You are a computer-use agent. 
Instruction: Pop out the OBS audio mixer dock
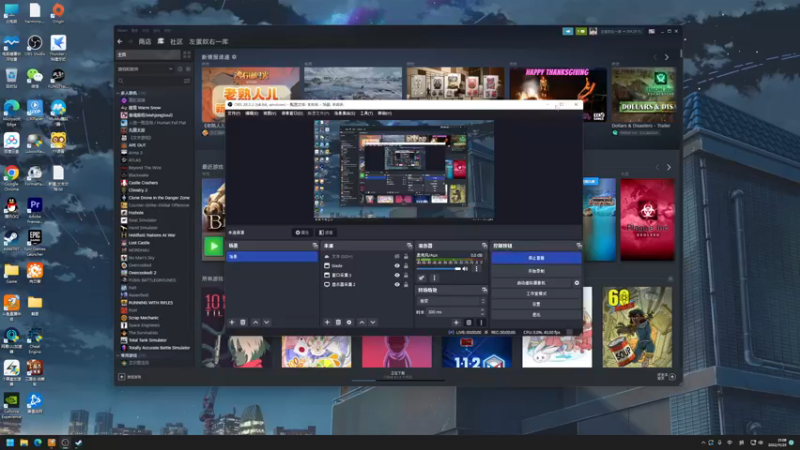(x=484, y=246)
